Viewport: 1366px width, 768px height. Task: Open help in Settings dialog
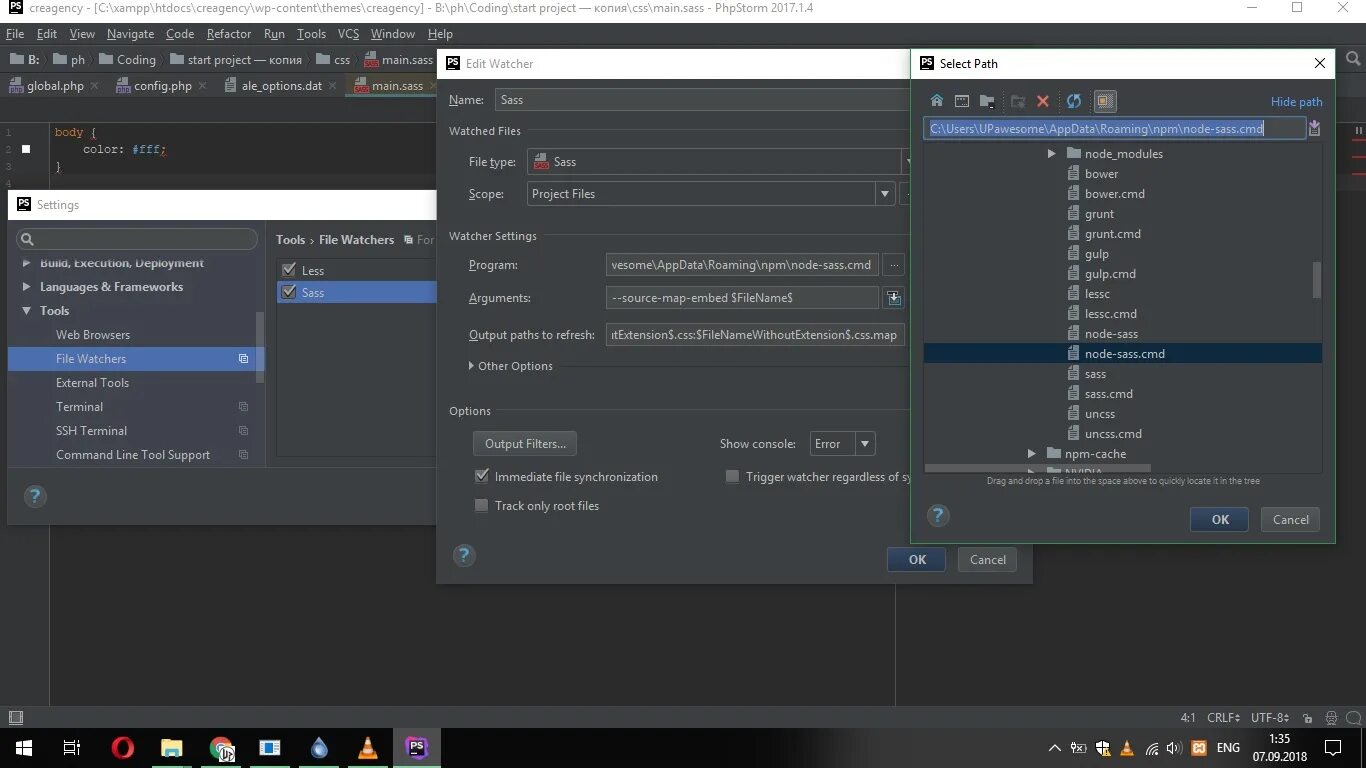point(35,496)
